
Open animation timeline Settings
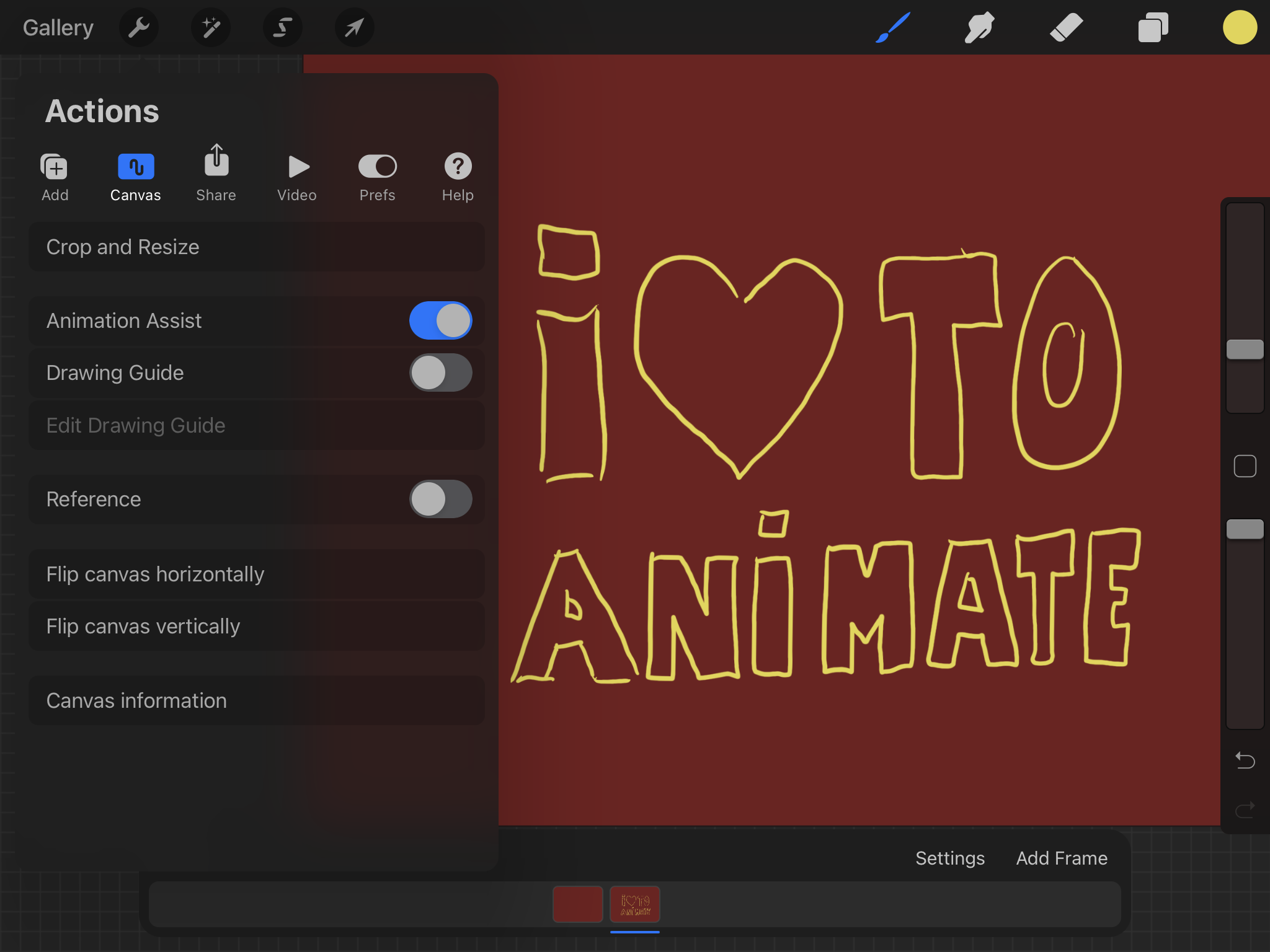[x=950, y=858]
